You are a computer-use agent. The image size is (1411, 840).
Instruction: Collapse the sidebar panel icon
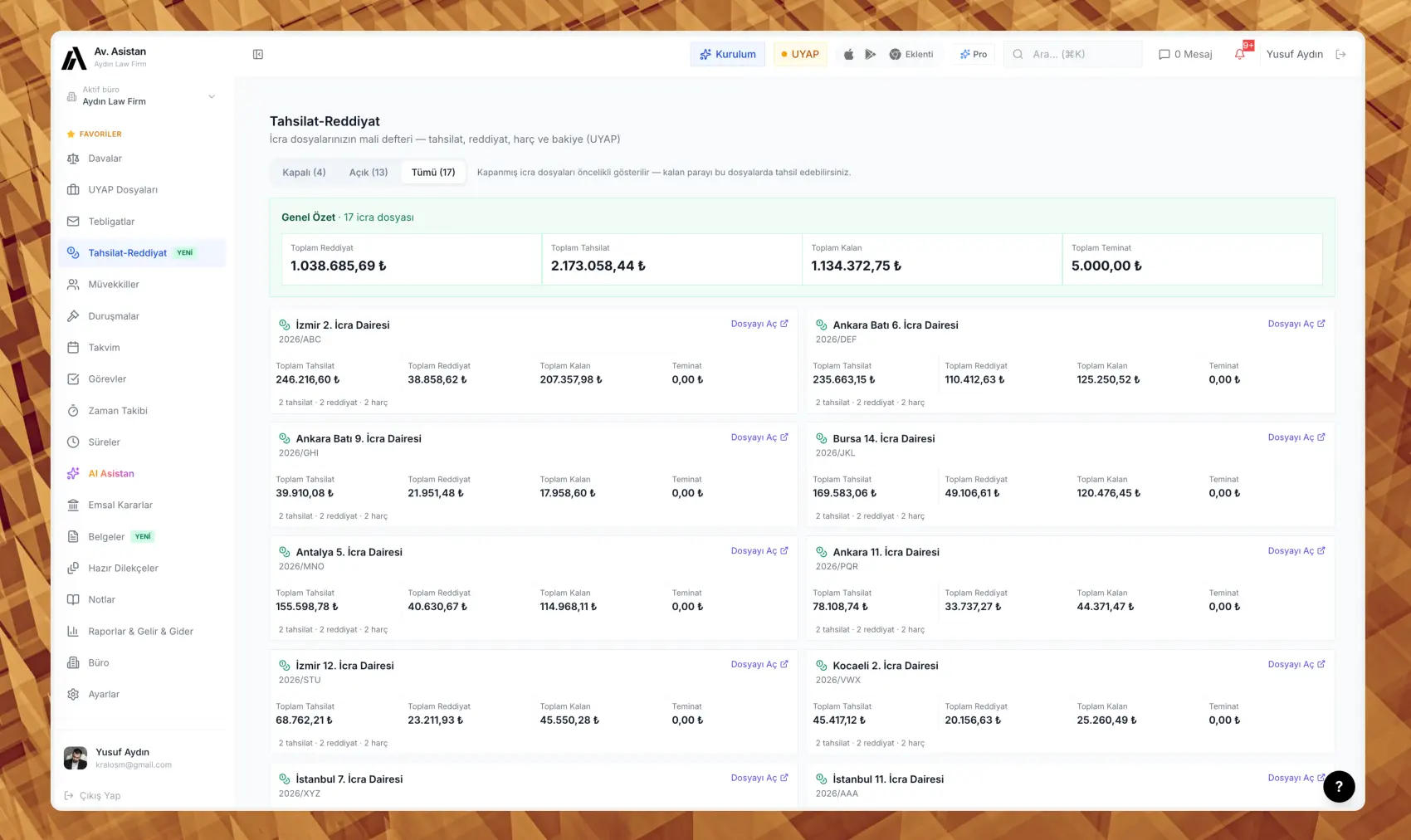(258, 54)
